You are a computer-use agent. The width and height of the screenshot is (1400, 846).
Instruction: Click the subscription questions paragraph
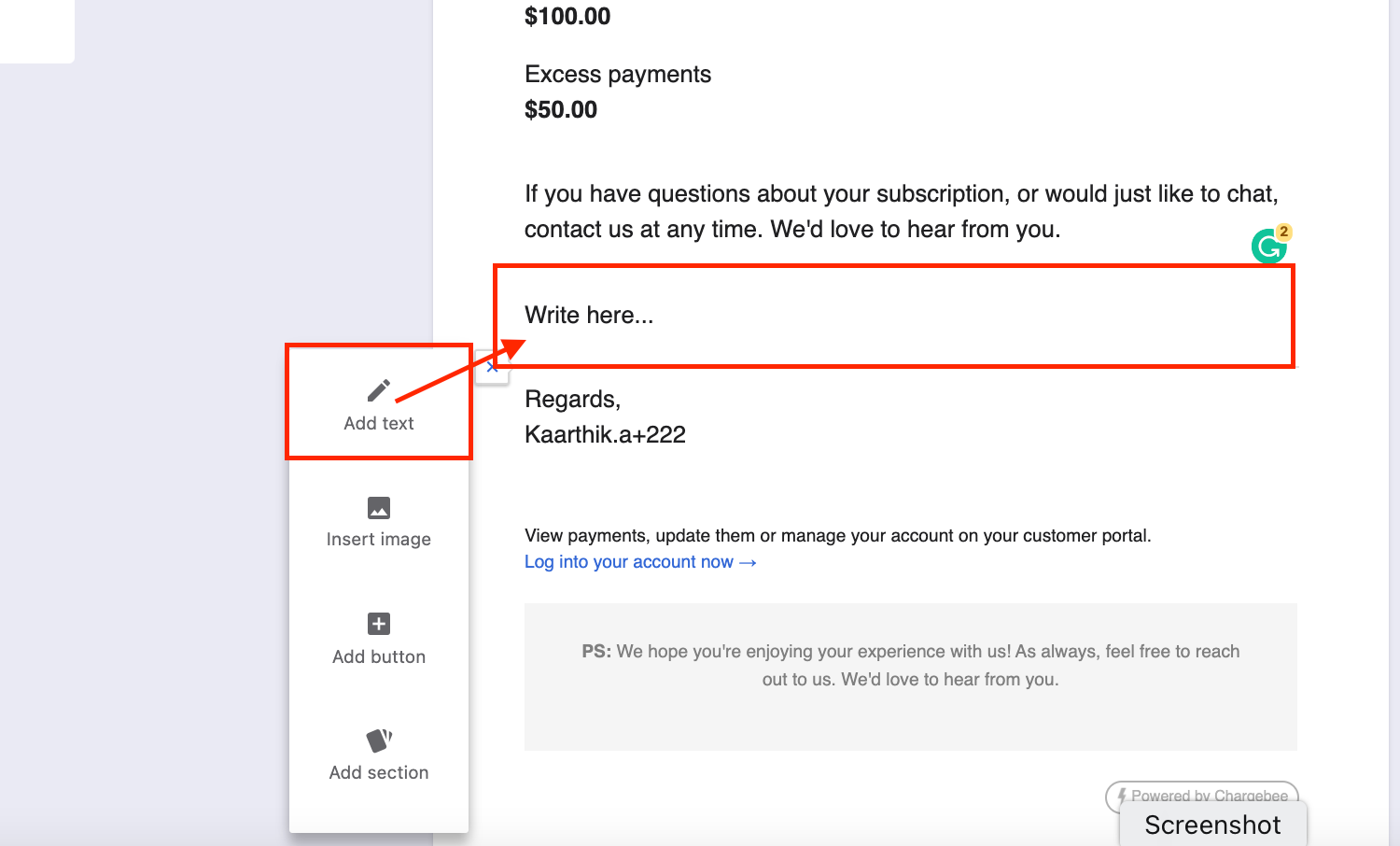click(901, 211)
